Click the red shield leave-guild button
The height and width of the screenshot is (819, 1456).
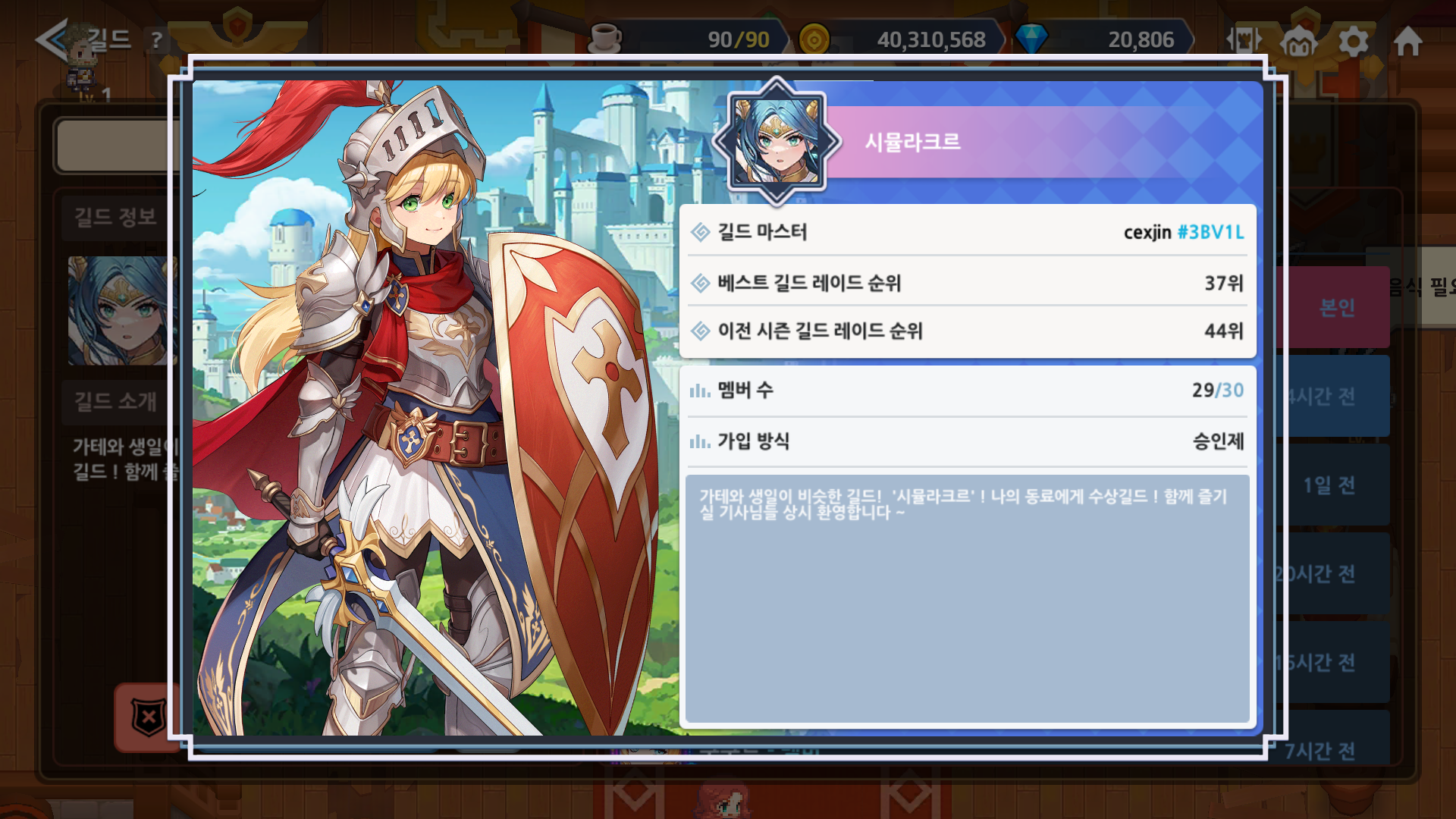click(x=148, y=717)
